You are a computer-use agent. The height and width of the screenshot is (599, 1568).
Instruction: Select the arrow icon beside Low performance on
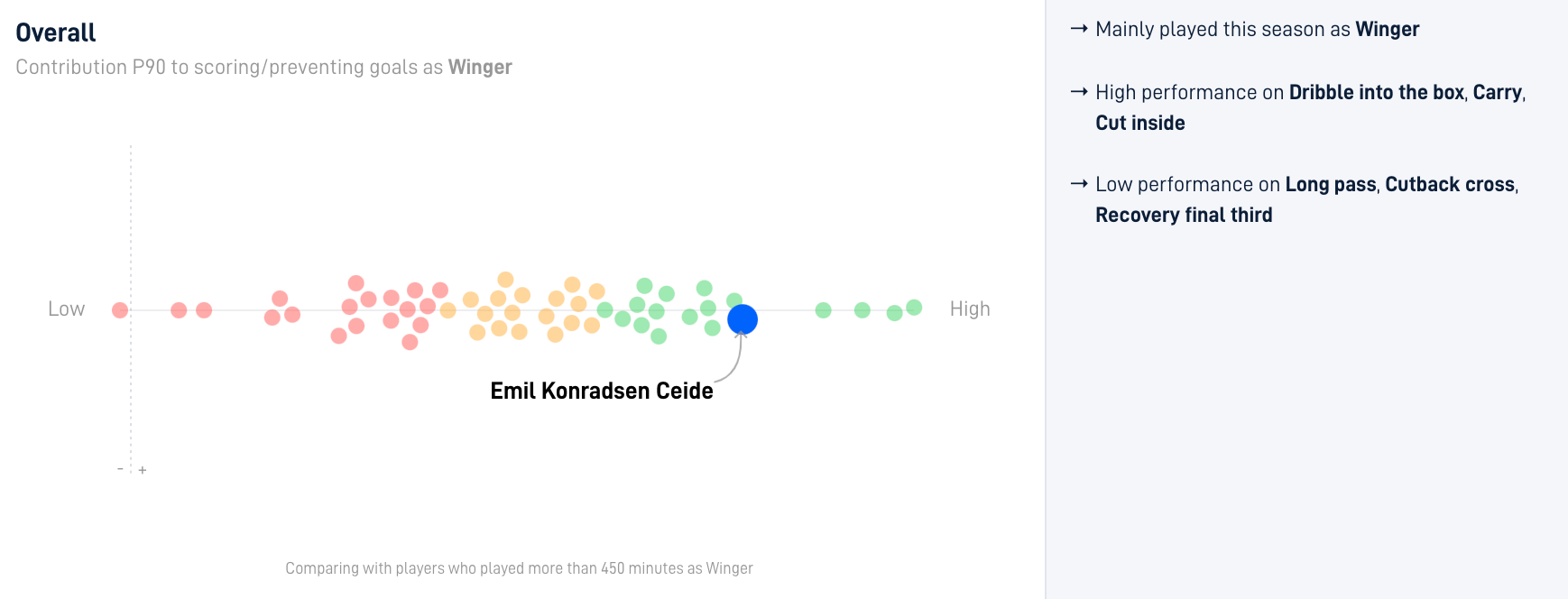coord(1079,184)
